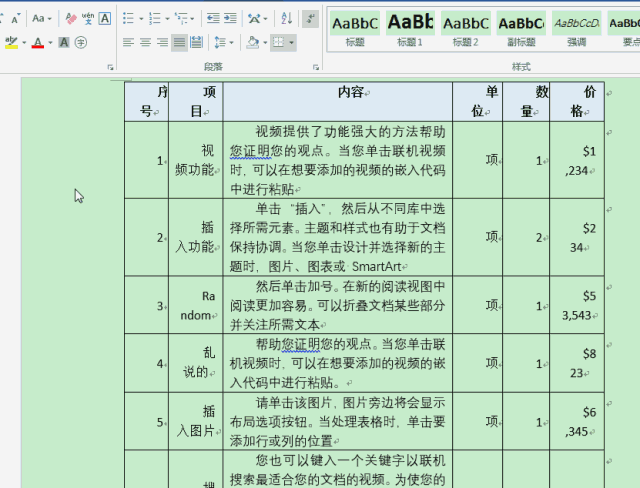Open the Change Case Aa dropdown
Image resolution: width=640 pixels, height=488 pixels.
(x=42, y=18)
